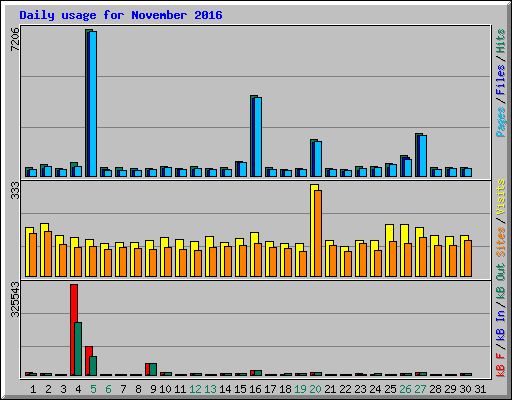Screen dimensions: 512x400
Task: Click the red kB bar for day 5
Action: (87, 361)
